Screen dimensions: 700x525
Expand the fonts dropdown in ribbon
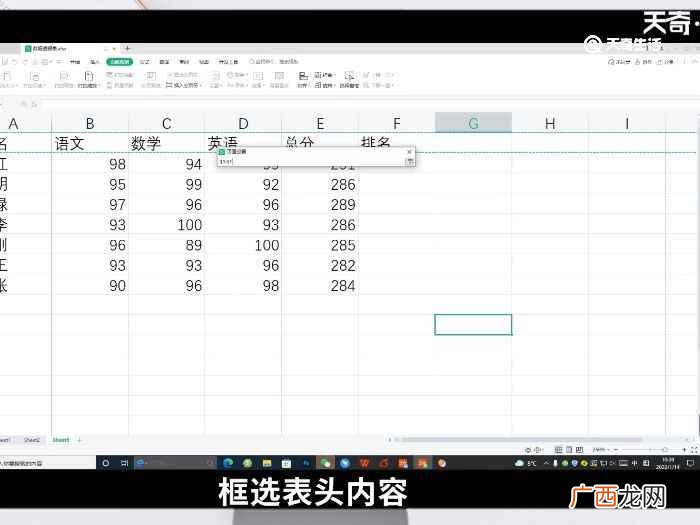[x=236, y=85]
